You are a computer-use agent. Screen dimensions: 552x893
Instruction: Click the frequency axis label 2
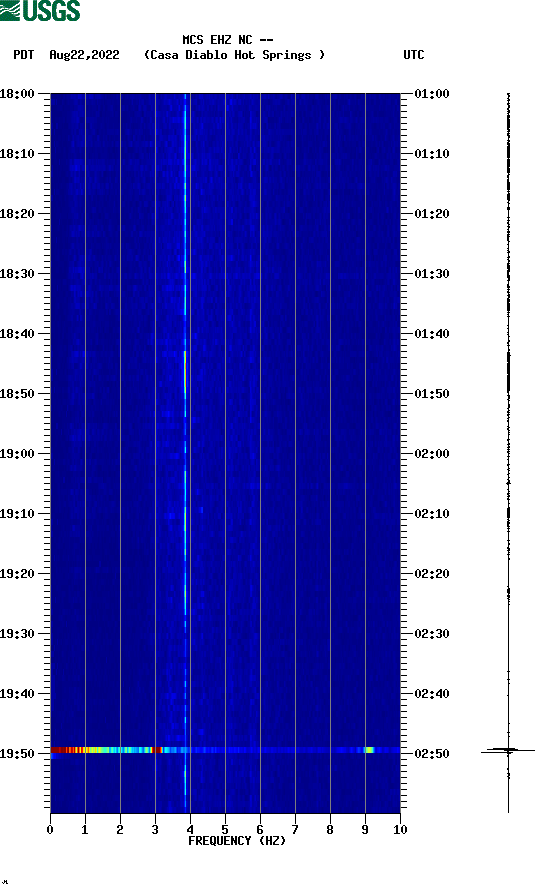(x=120, y=830)
